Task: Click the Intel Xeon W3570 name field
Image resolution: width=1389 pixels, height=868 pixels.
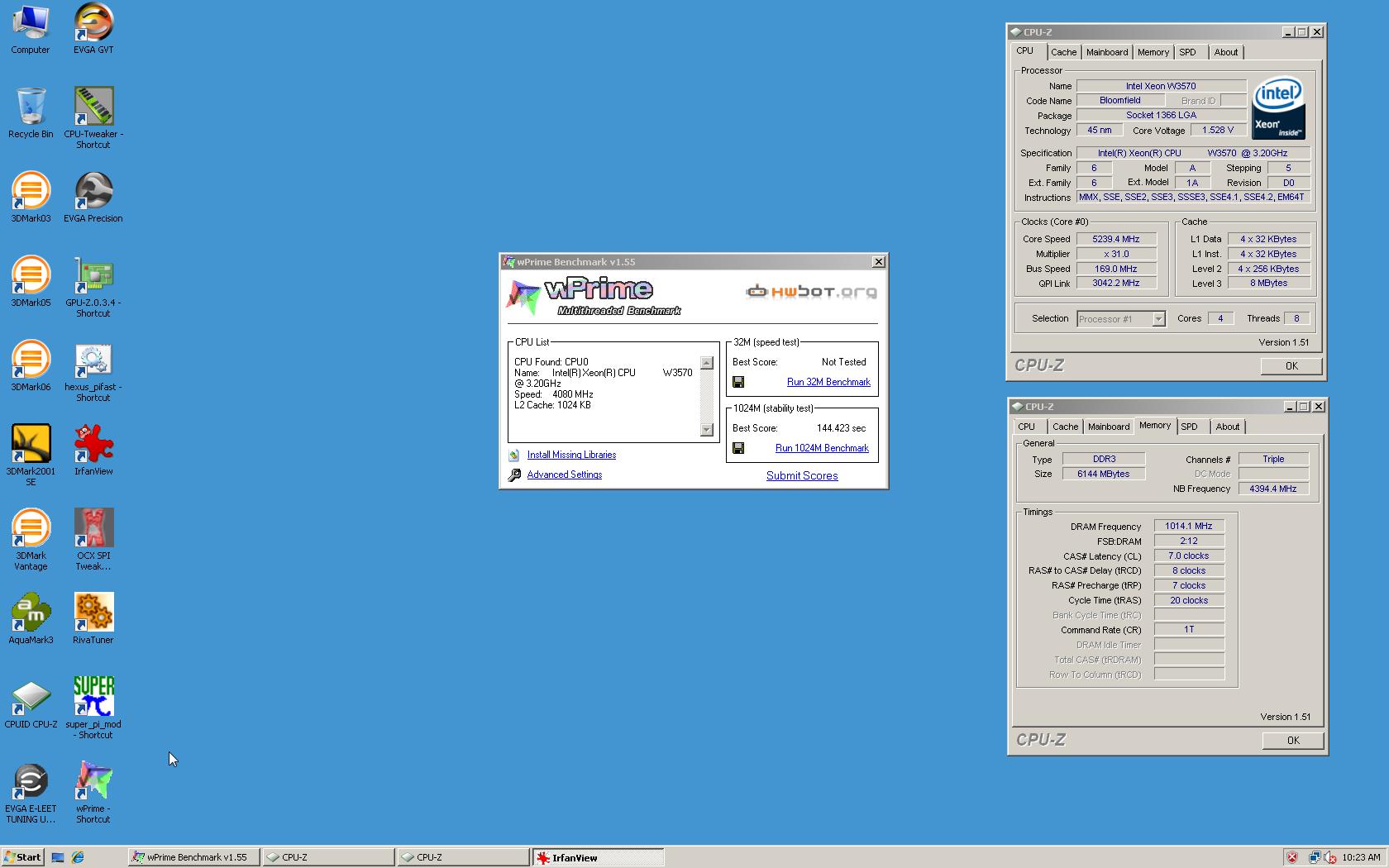Action: point(1161,86)
